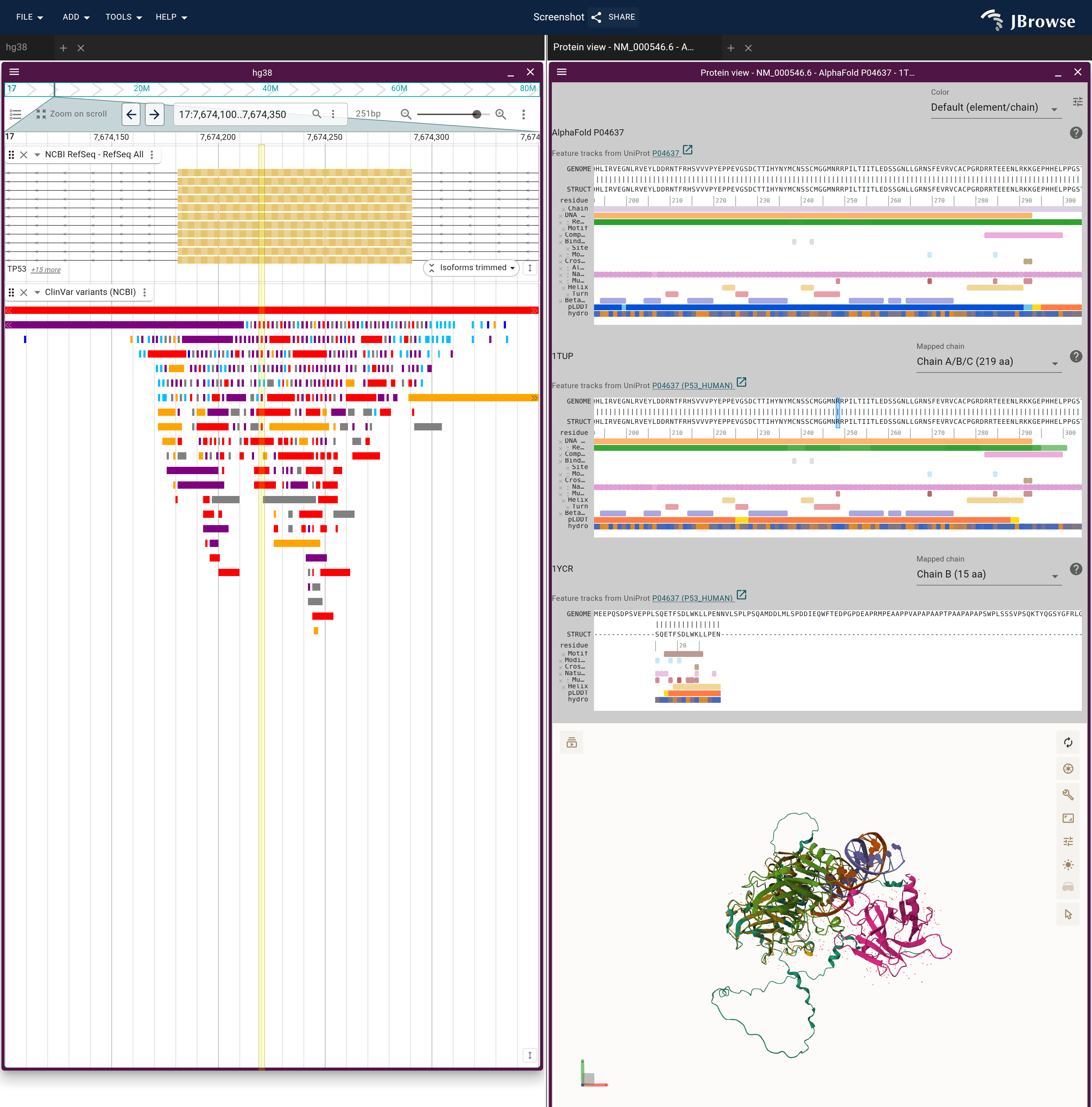Image resolution: width=1092 pixels, height=1107 pixels.
Task: Open the 3D viewer wrench controls panel
Action: [x=1068, y=795]
